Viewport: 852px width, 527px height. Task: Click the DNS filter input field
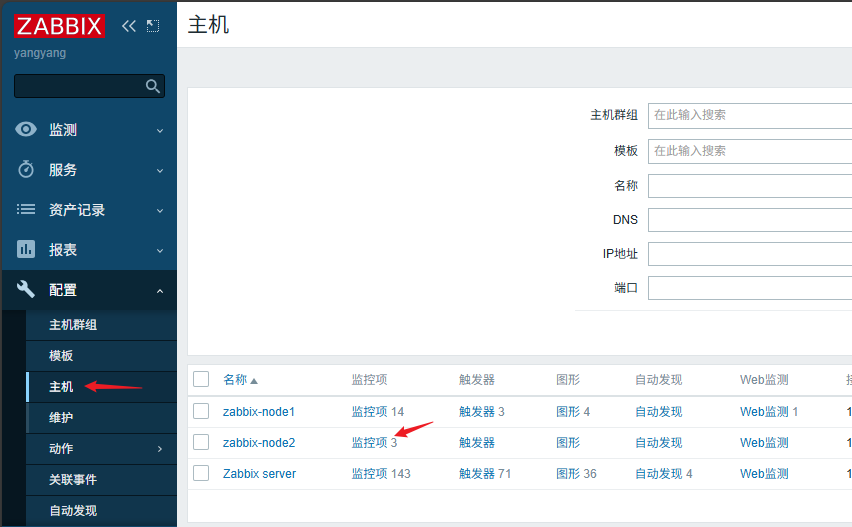750,220
